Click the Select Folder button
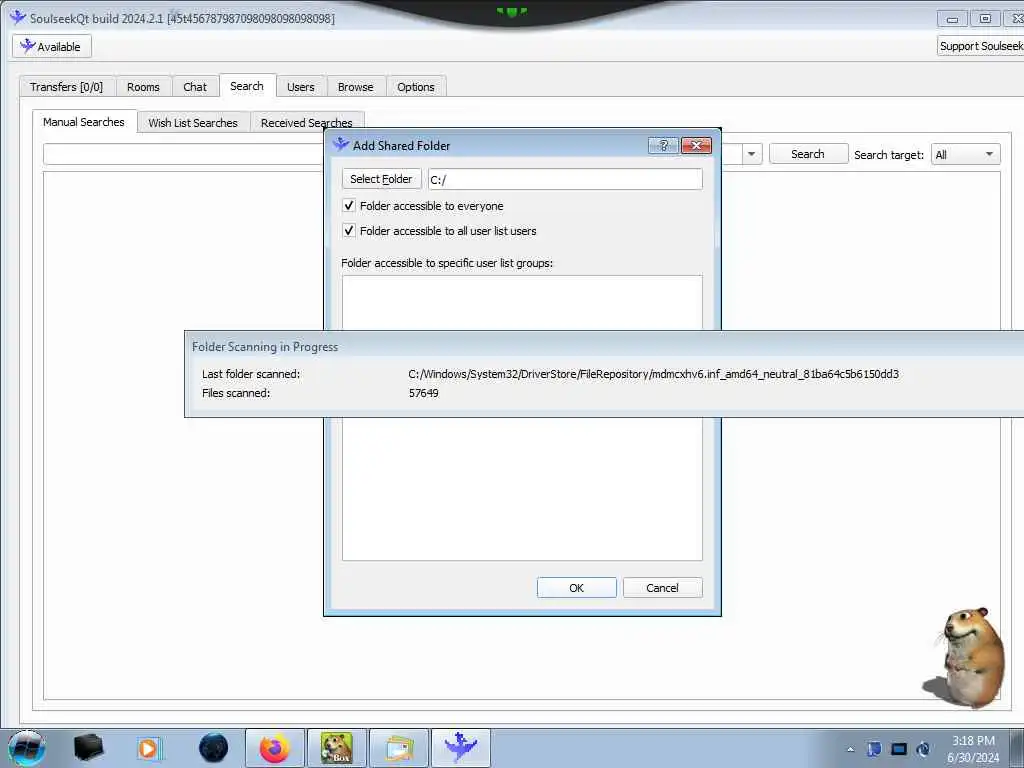 point(381,179)
